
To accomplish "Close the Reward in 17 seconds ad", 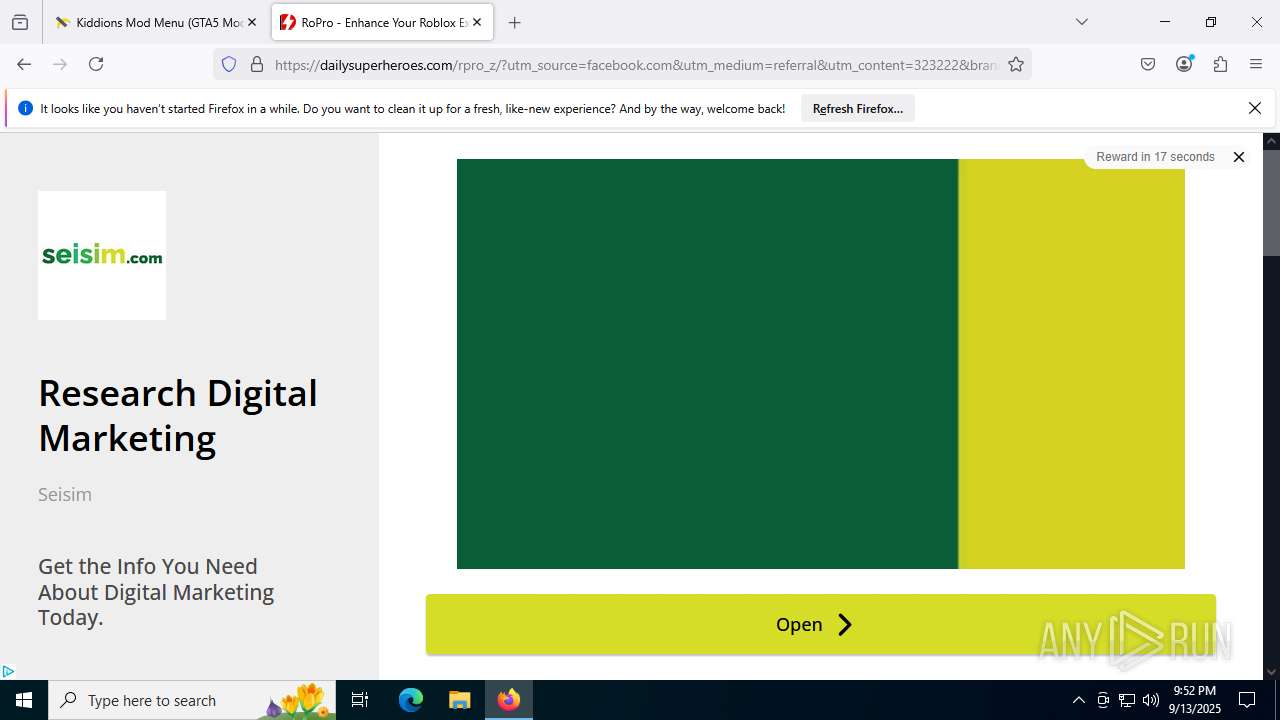I will point(1238,157).
